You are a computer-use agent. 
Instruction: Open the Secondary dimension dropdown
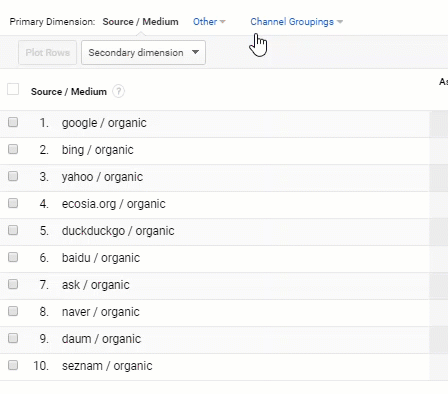[143, 53]
